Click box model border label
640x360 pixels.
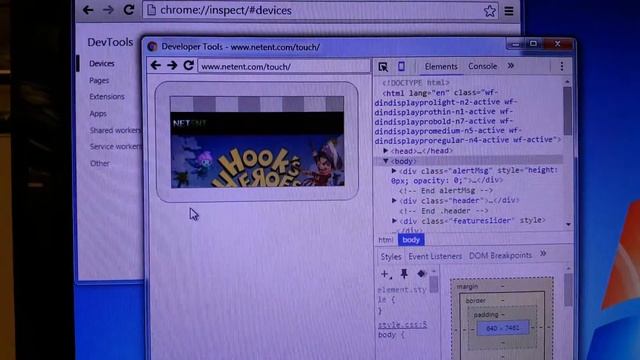pyautogui.click(x=476, y=300)
